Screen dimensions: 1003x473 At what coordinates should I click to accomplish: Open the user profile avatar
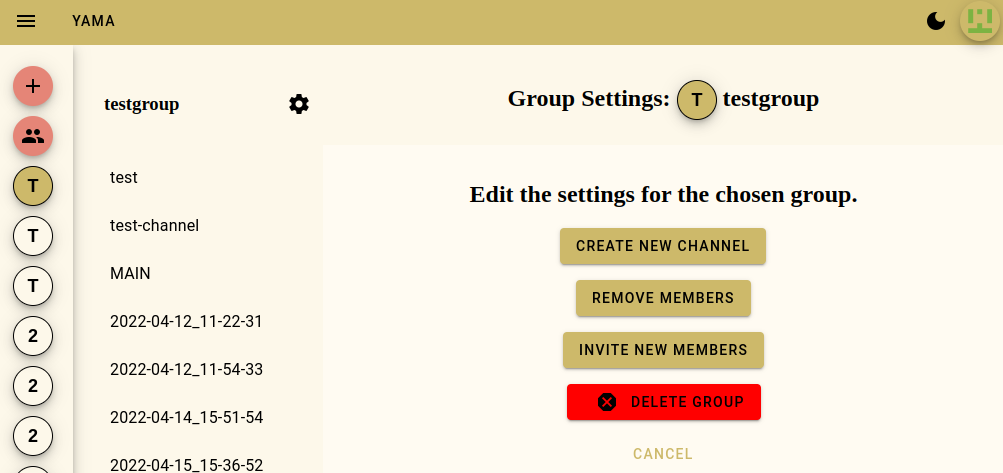[x=980, y=21]
